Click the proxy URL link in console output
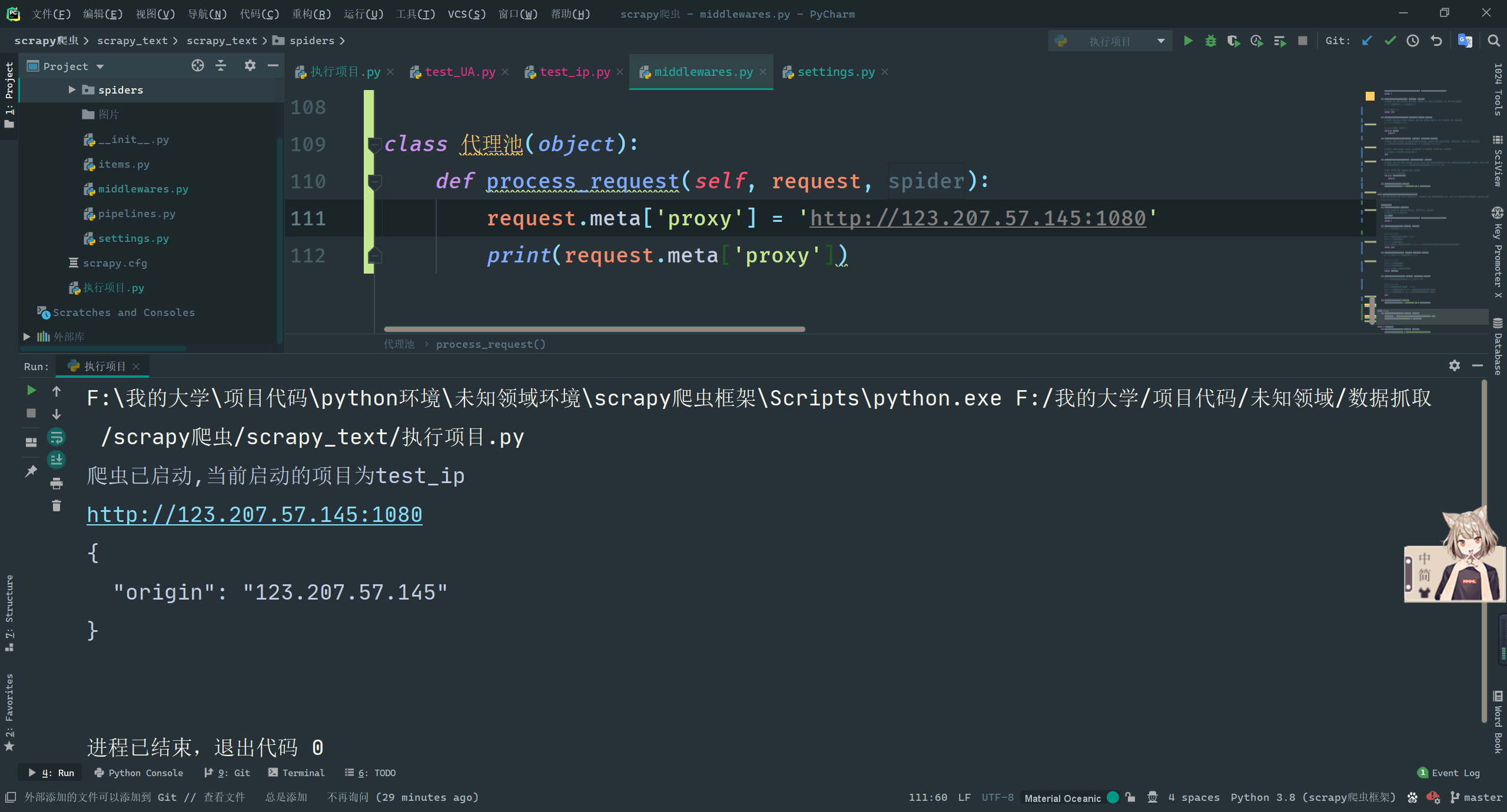This screenshot has height=812, width=1507. tap(254, 514)
